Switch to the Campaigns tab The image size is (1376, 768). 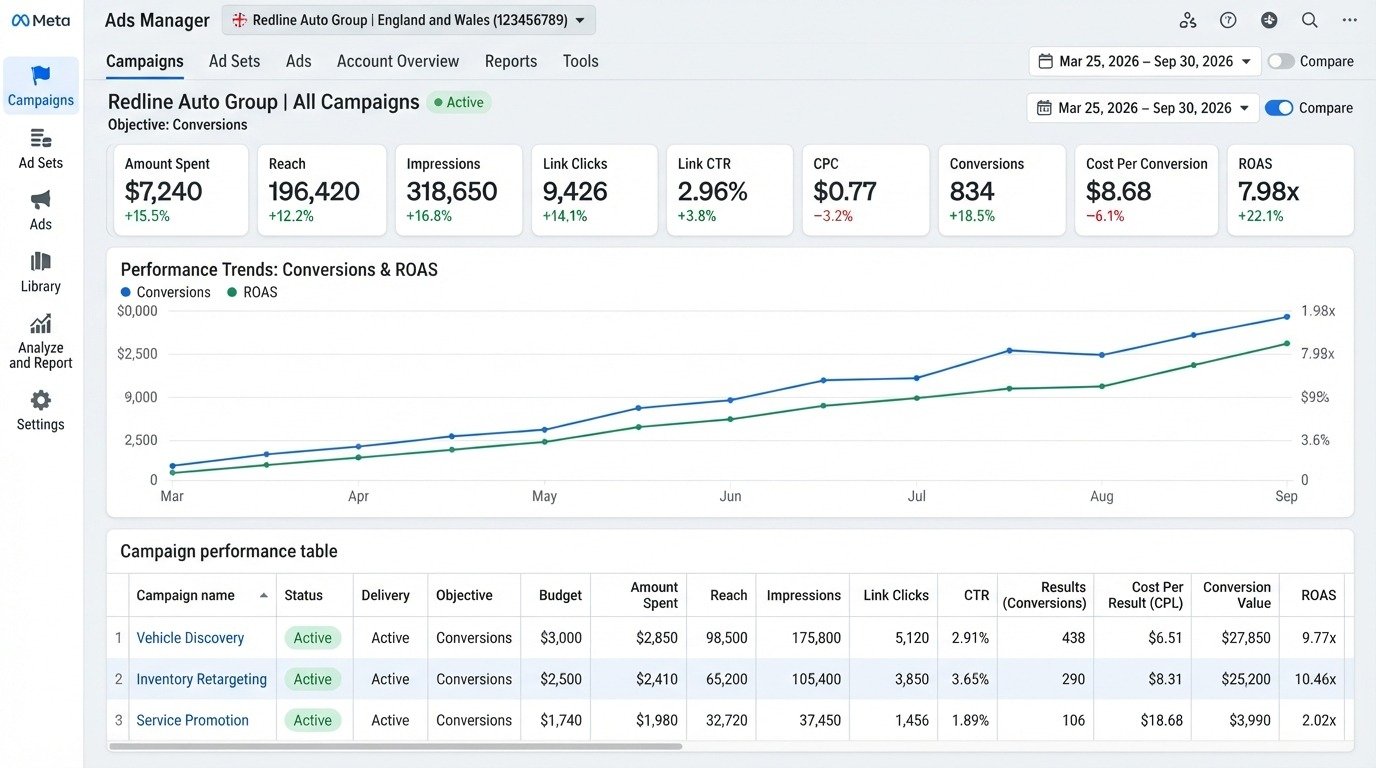(x=145, y=61)
